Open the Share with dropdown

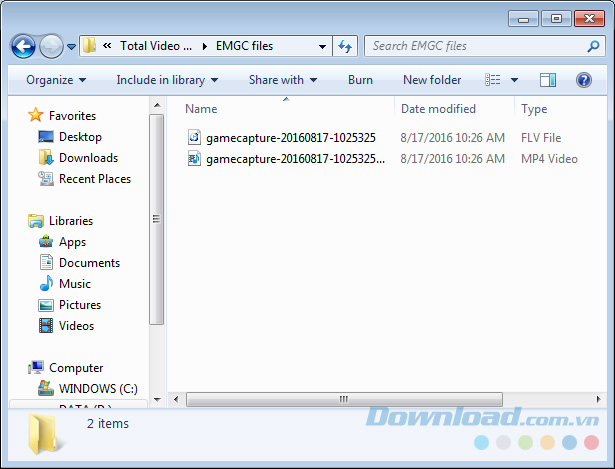click(282, 80)
